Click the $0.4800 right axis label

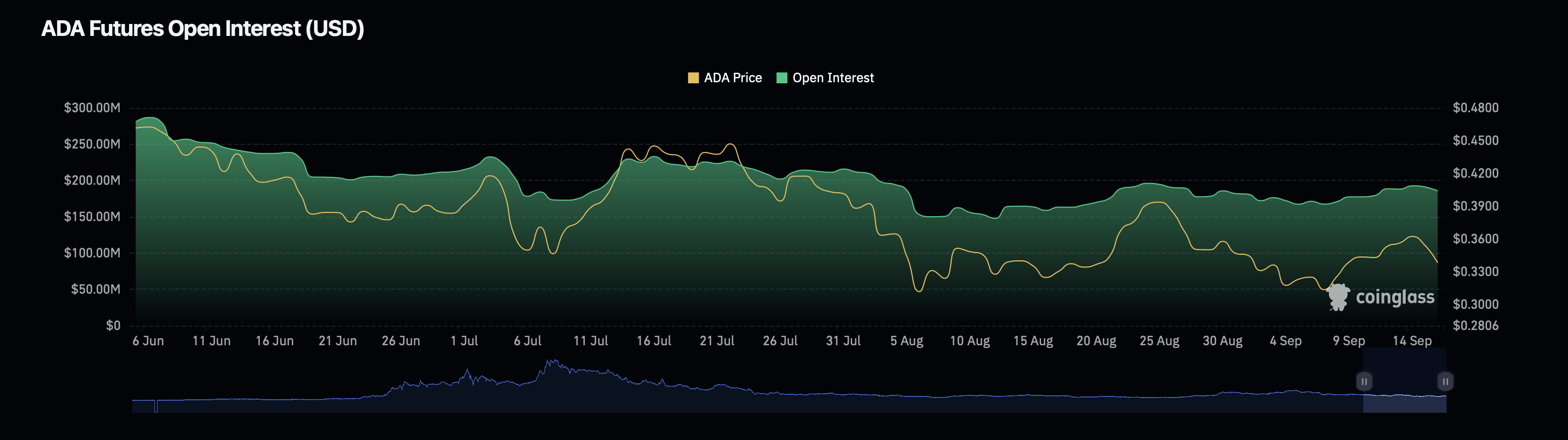tap(1475, 108)
